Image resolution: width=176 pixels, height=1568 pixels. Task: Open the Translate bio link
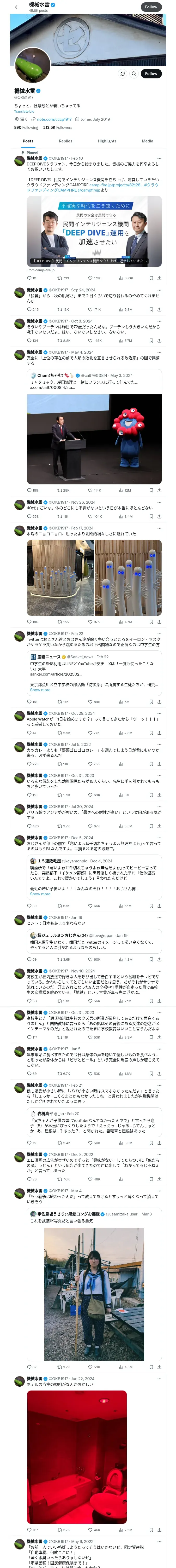[24, 111]
